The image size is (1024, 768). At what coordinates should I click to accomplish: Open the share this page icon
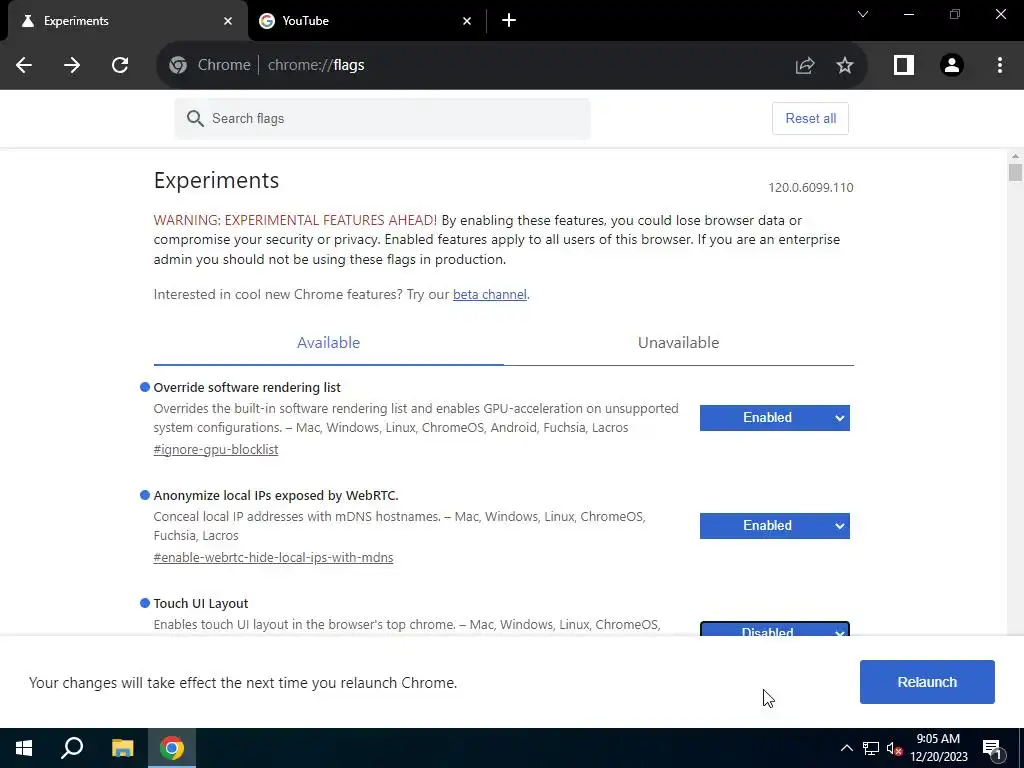pos(805,65)
